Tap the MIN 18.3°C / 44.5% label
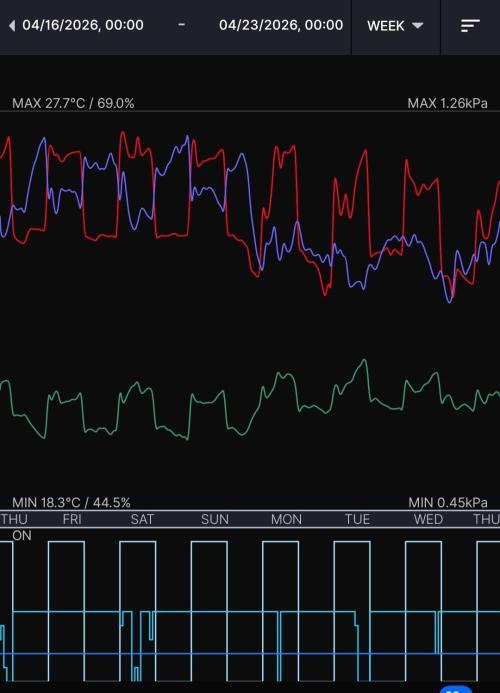The height and width of the screenshot is (693, 500). coord(71,503)
